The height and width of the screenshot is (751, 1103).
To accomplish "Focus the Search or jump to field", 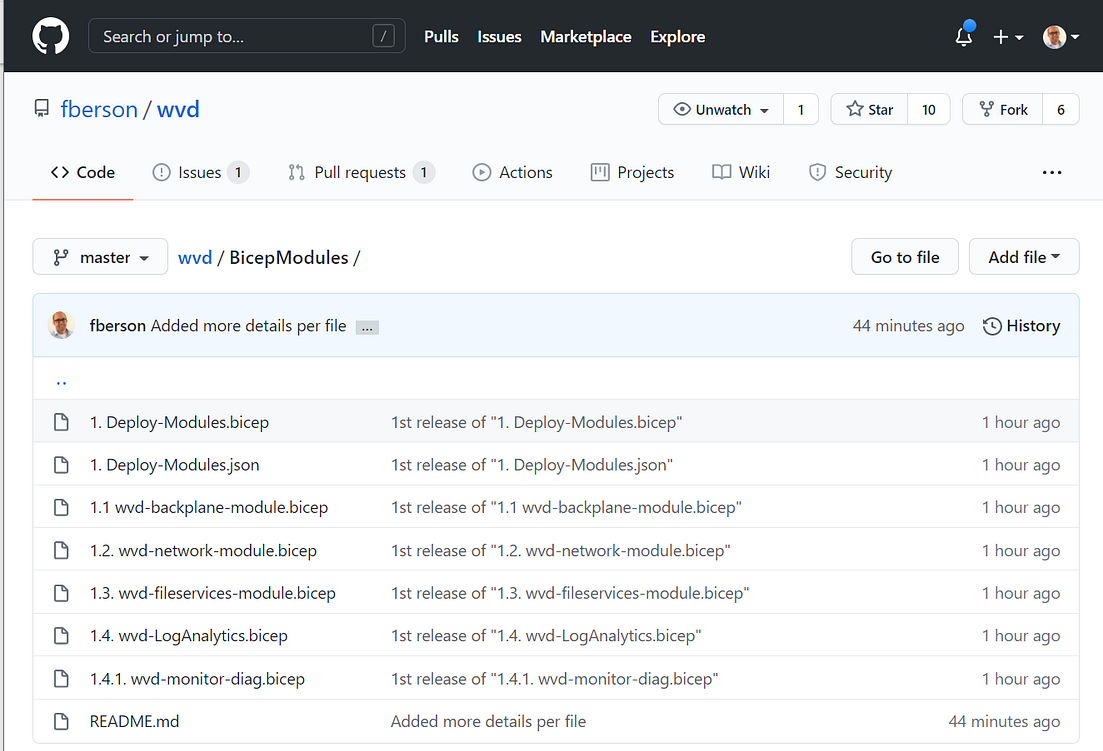I will click(x=246, y=36).
